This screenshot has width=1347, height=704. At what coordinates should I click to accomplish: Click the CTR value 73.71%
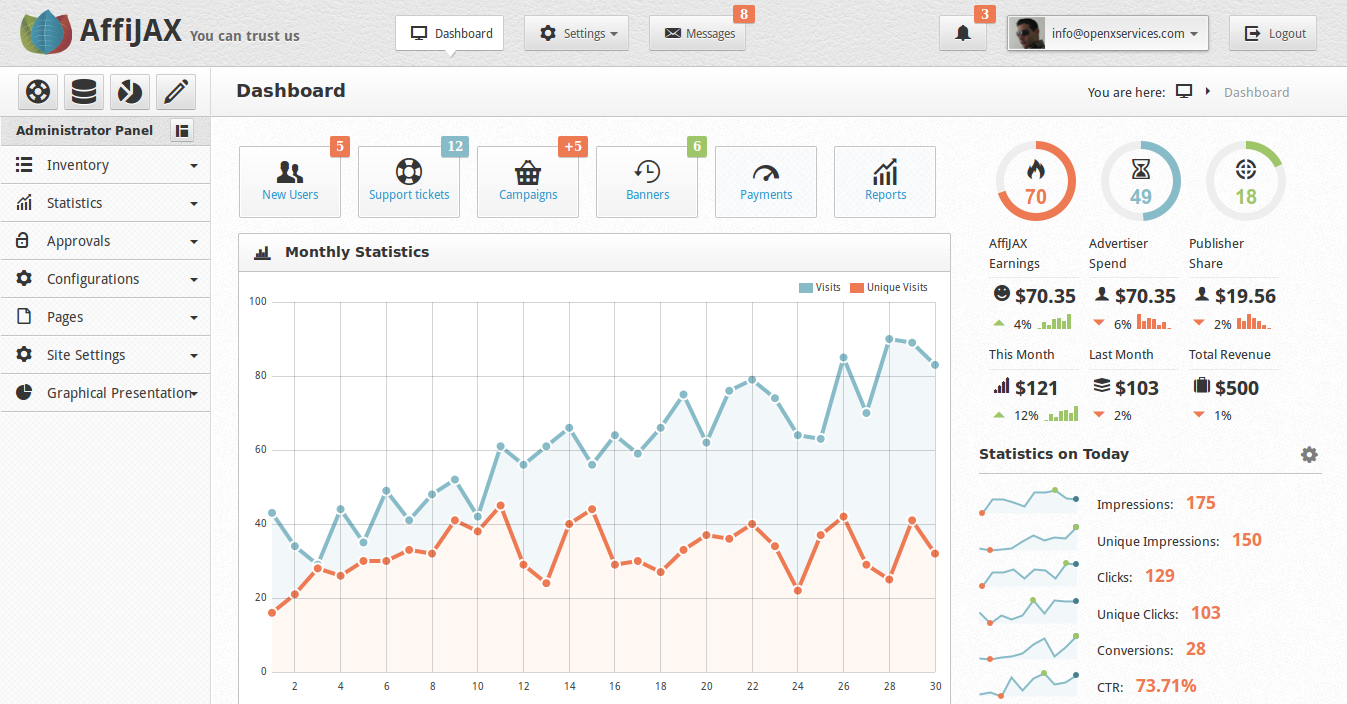point(1166,686)
